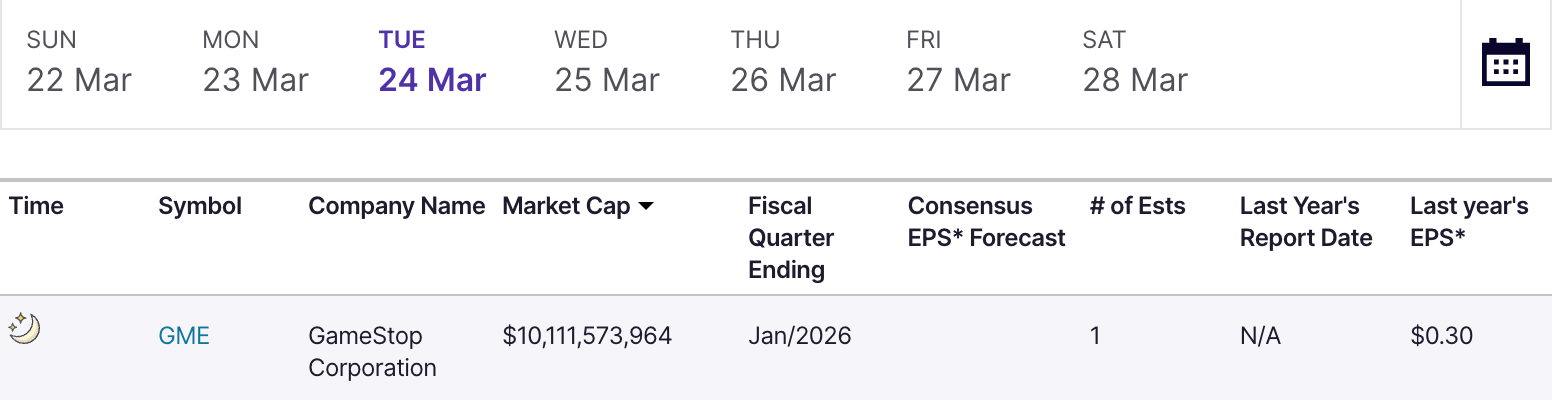Image resolution: width=1552 pixels, height=402 pixels.
Task: Click the Symbol column header
Action: click(x=200, y=207)
